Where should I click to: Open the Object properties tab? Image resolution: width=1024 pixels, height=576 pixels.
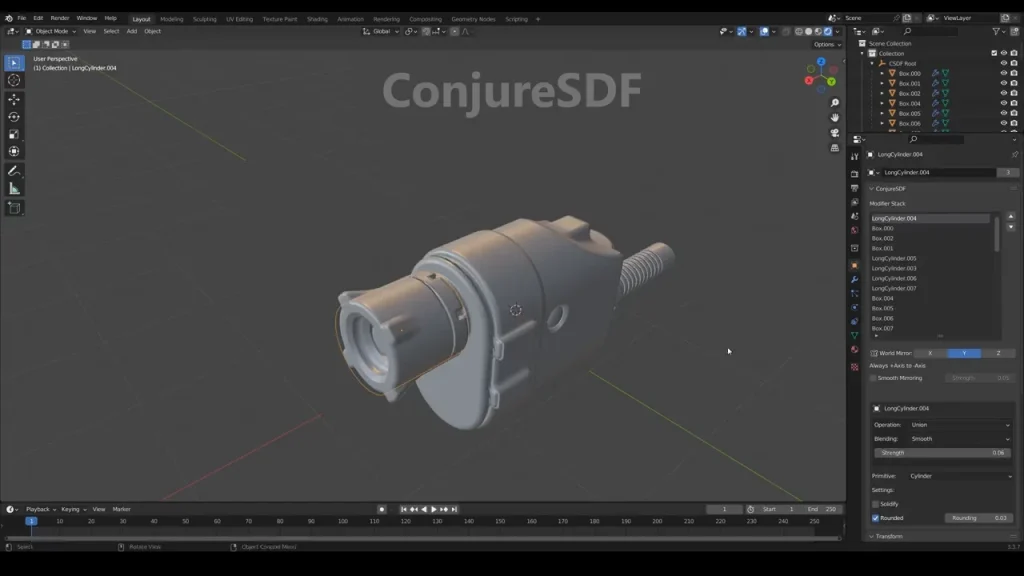click(854, 265)
